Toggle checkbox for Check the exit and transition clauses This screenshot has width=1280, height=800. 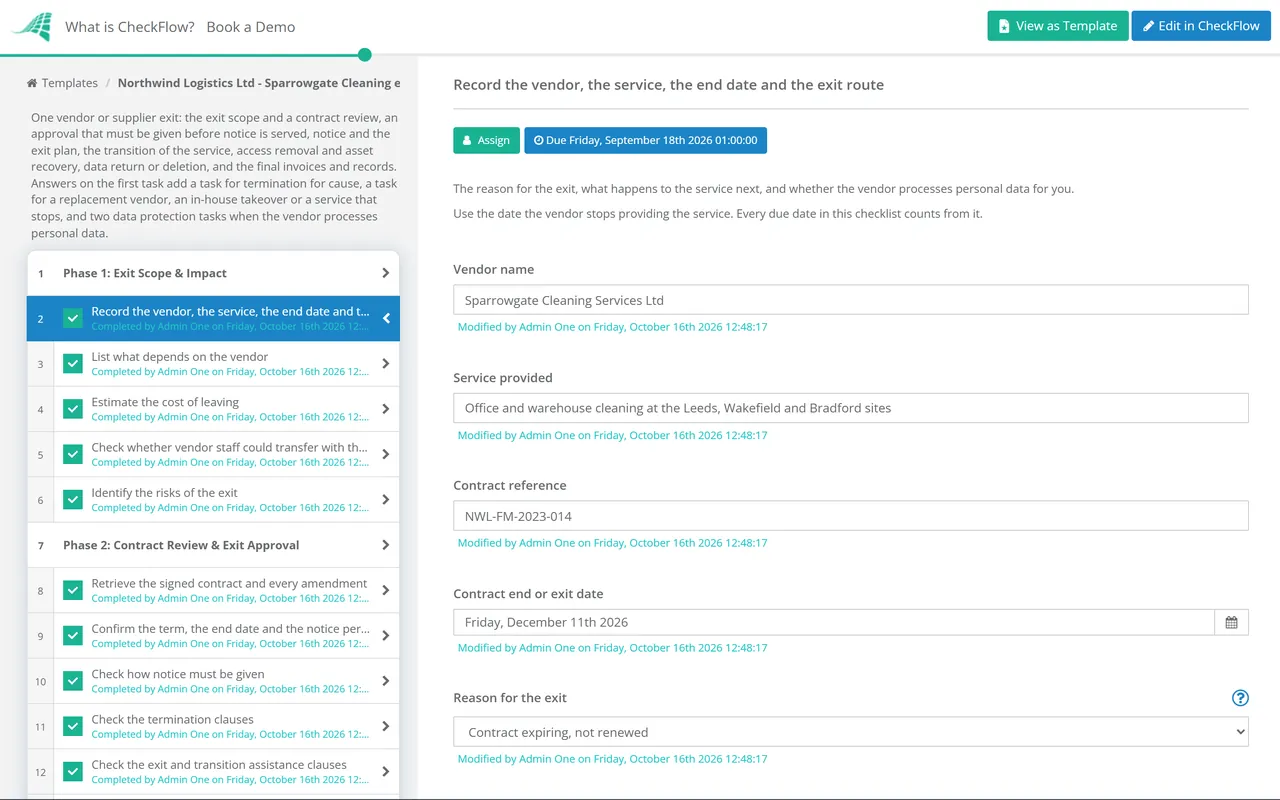point(73,772)
